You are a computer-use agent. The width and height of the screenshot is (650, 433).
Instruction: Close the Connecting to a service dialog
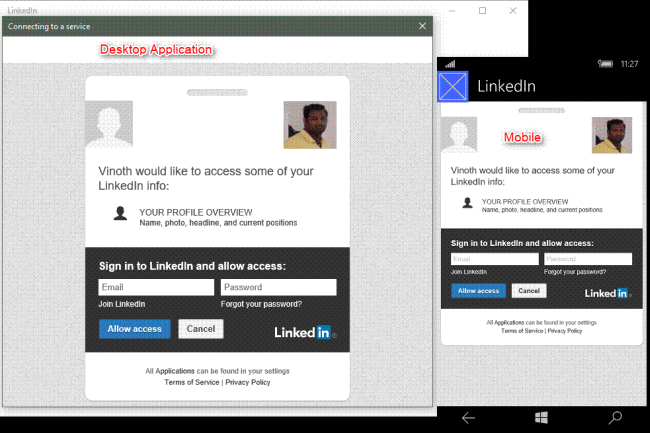(x=422, y=26)
